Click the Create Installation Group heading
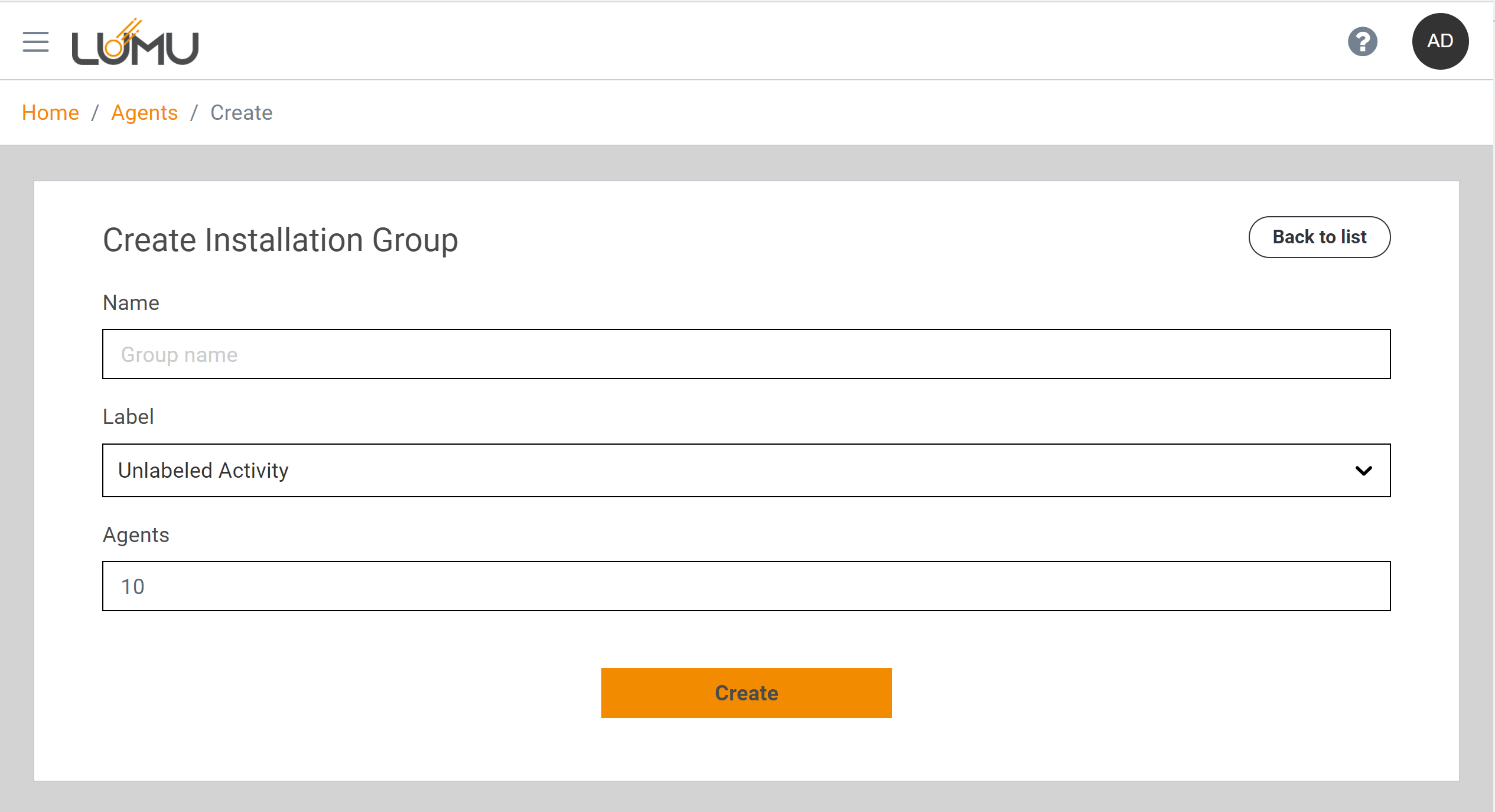Viewport: 1495px width, 812px height. pos(281,240)
